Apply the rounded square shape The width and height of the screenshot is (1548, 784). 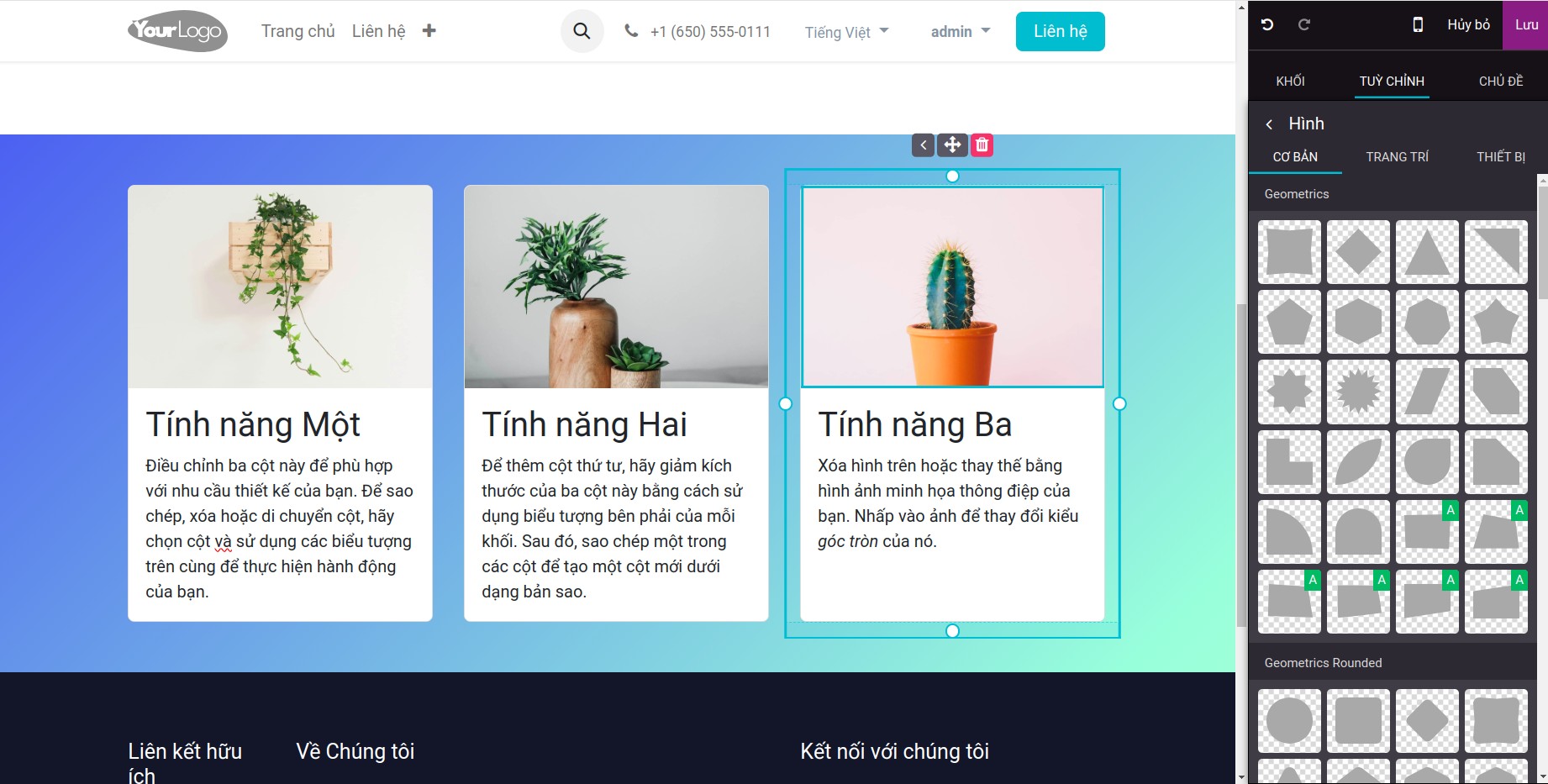1358,721
